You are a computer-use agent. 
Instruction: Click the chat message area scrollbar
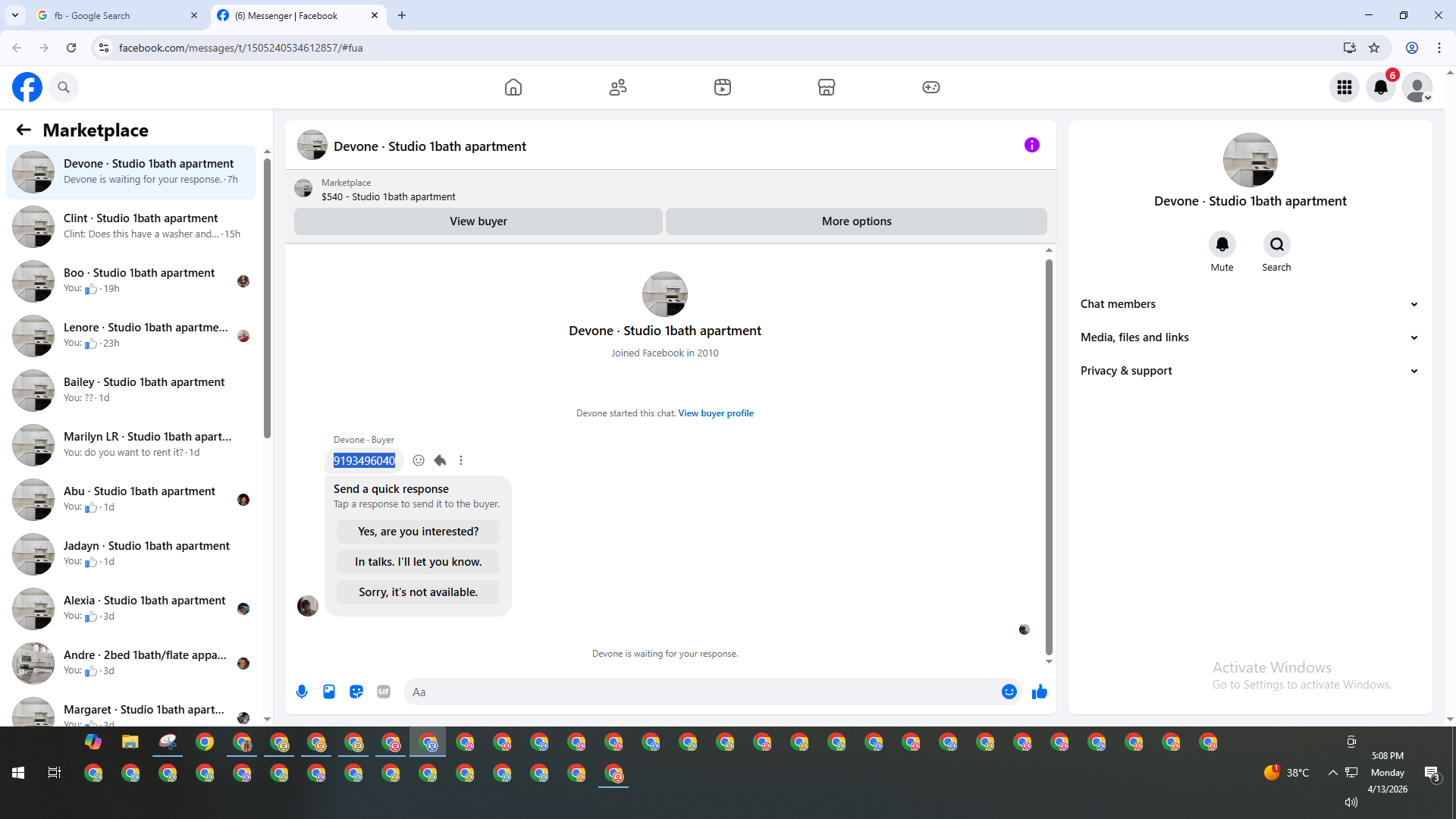(1049, 457)
